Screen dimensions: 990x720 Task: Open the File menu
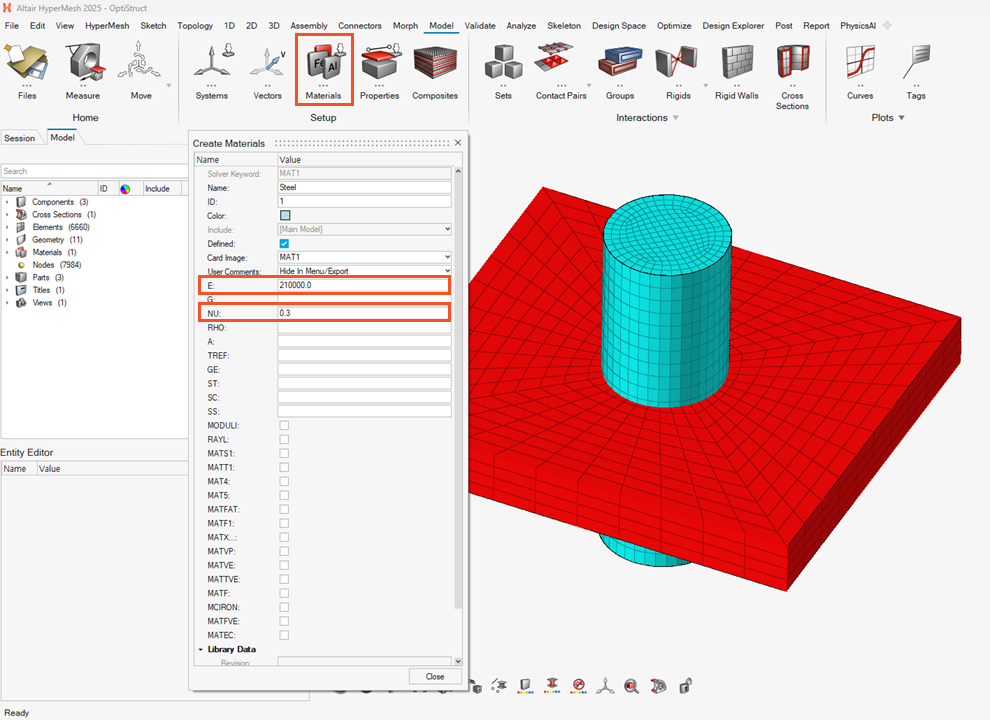(x=11, y=26)
